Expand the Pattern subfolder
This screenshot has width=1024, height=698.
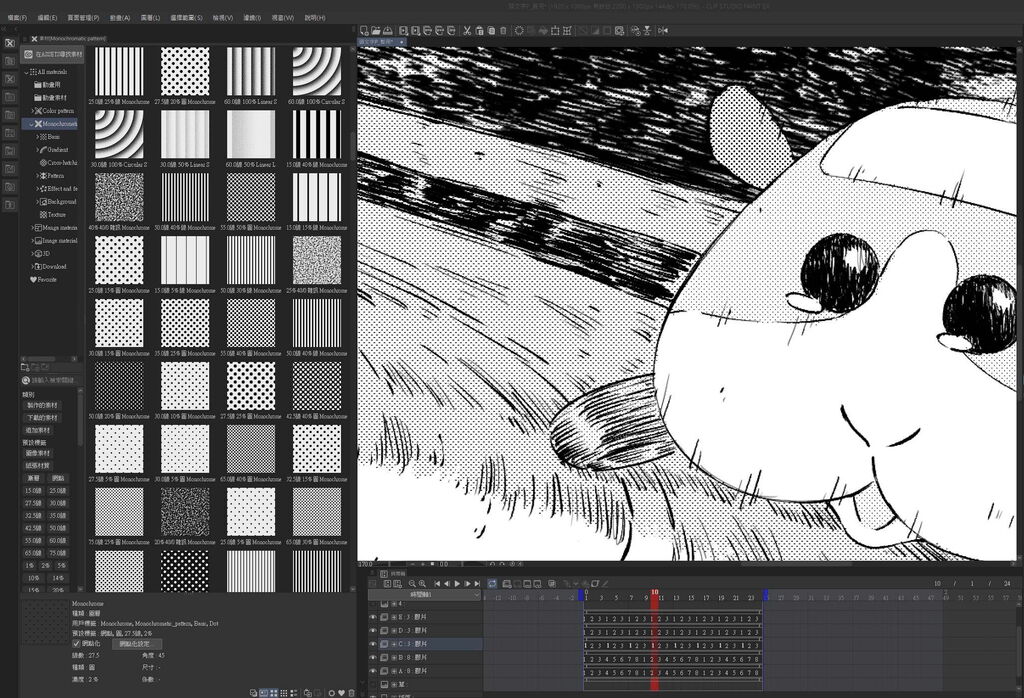37,176
